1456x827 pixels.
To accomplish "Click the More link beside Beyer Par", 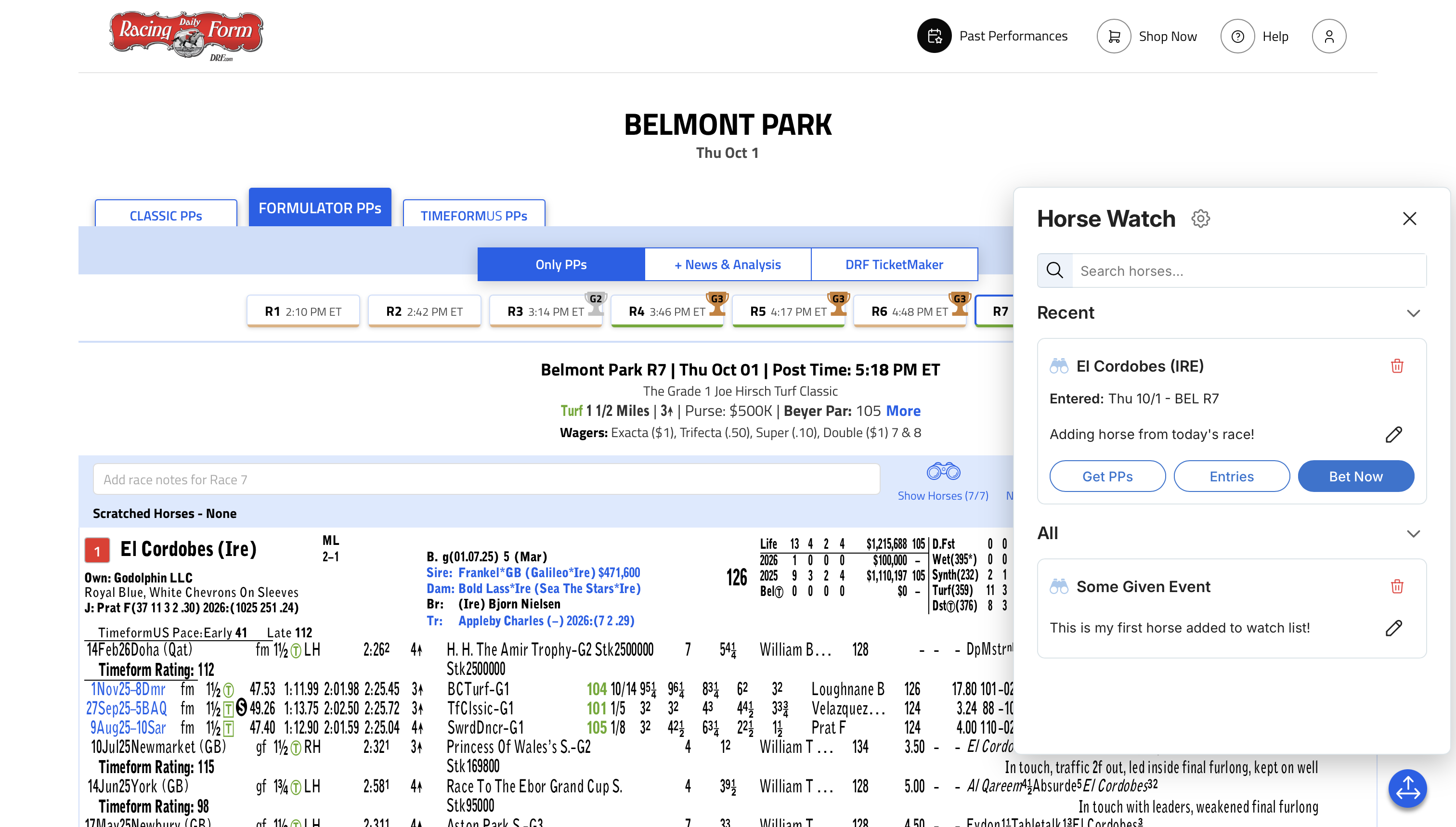I will pyautogui.click(x=903, y=411).
